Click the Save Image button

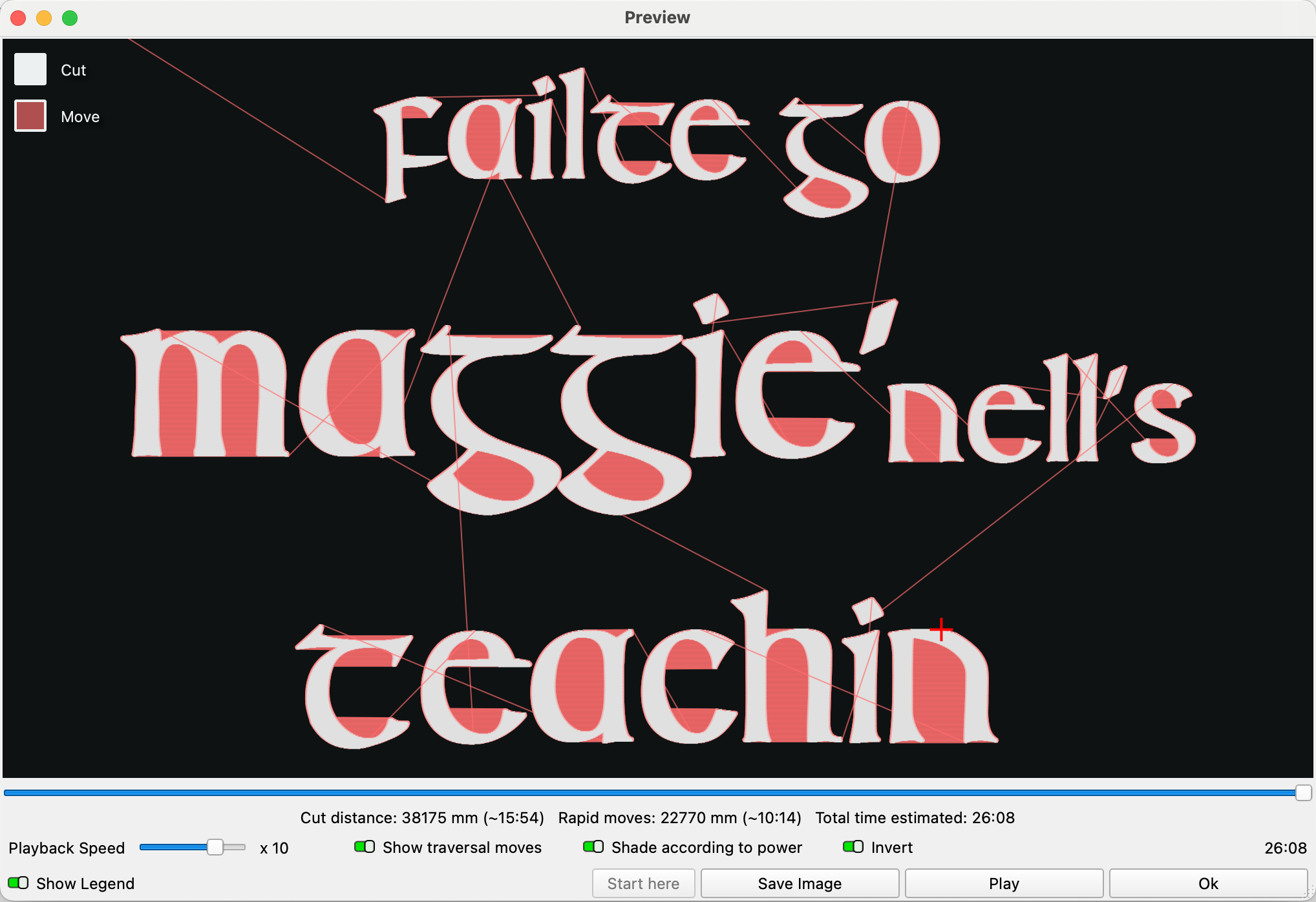coord(800,883)
